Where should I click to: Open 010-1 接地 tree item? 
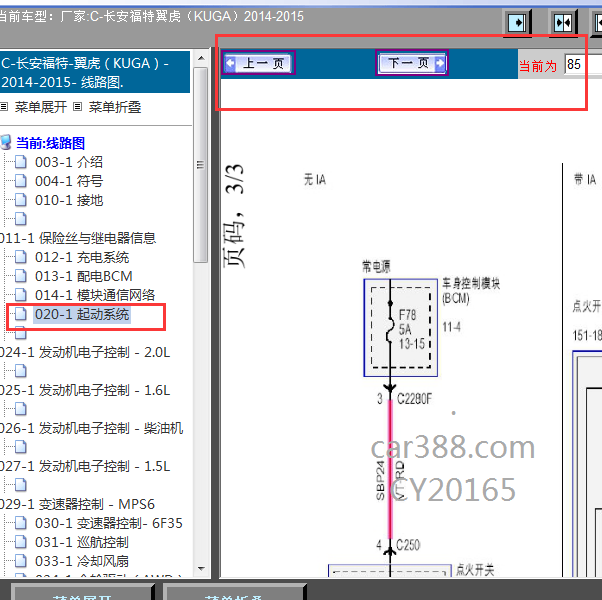click(69, 200)
